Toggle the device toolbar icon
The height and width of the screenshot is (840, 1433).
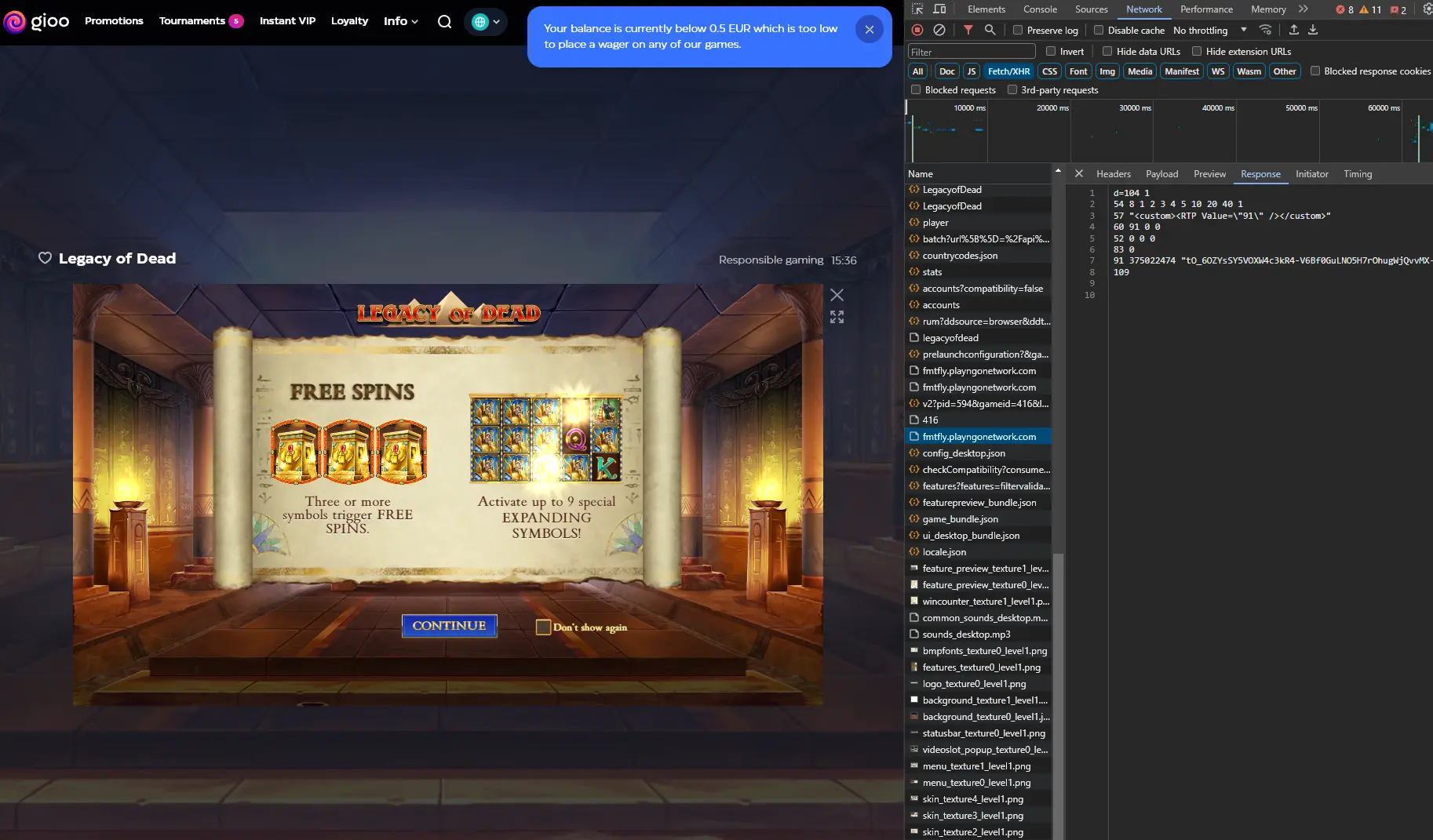tap(939, 9)
